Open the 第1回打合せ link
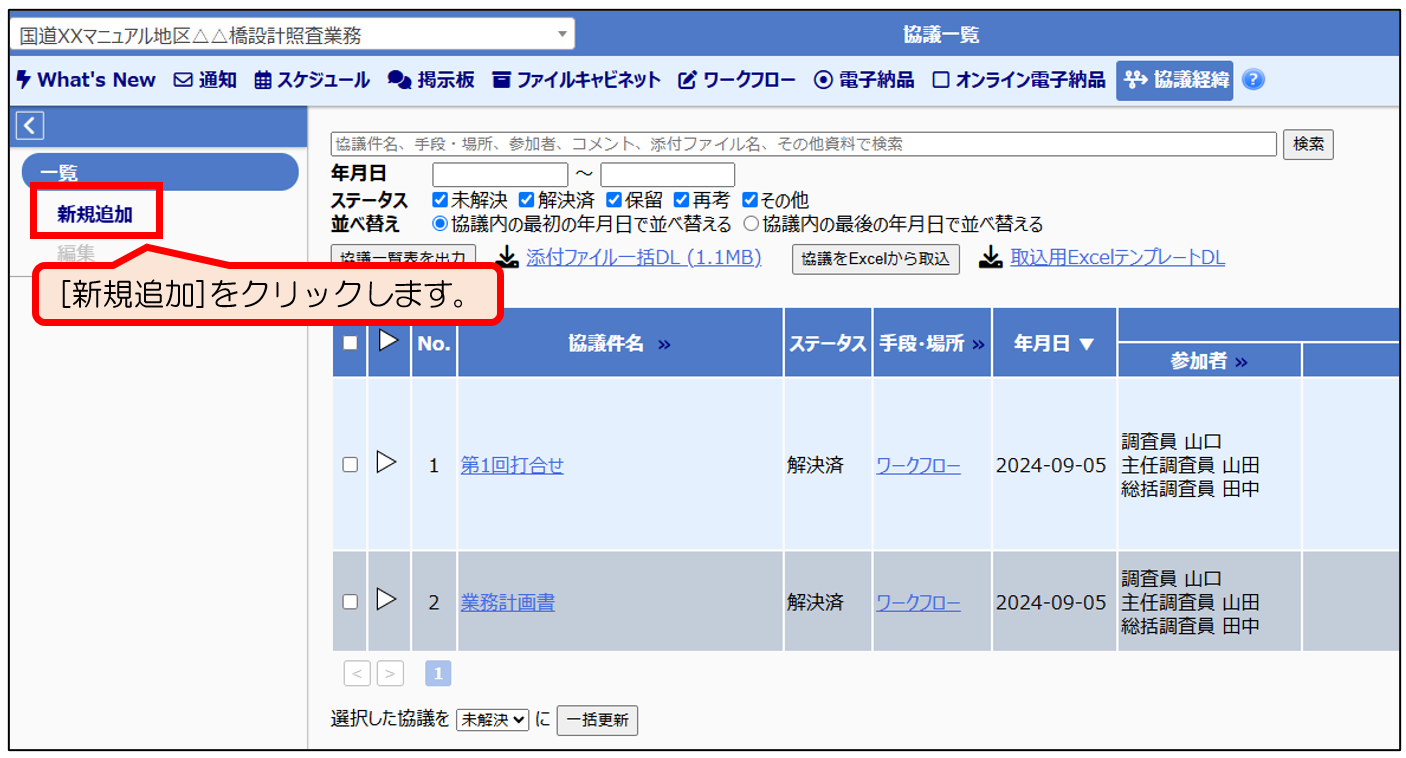Viewport: 1406px width, 758px height. pyautogui.click(x=512, y=466)
